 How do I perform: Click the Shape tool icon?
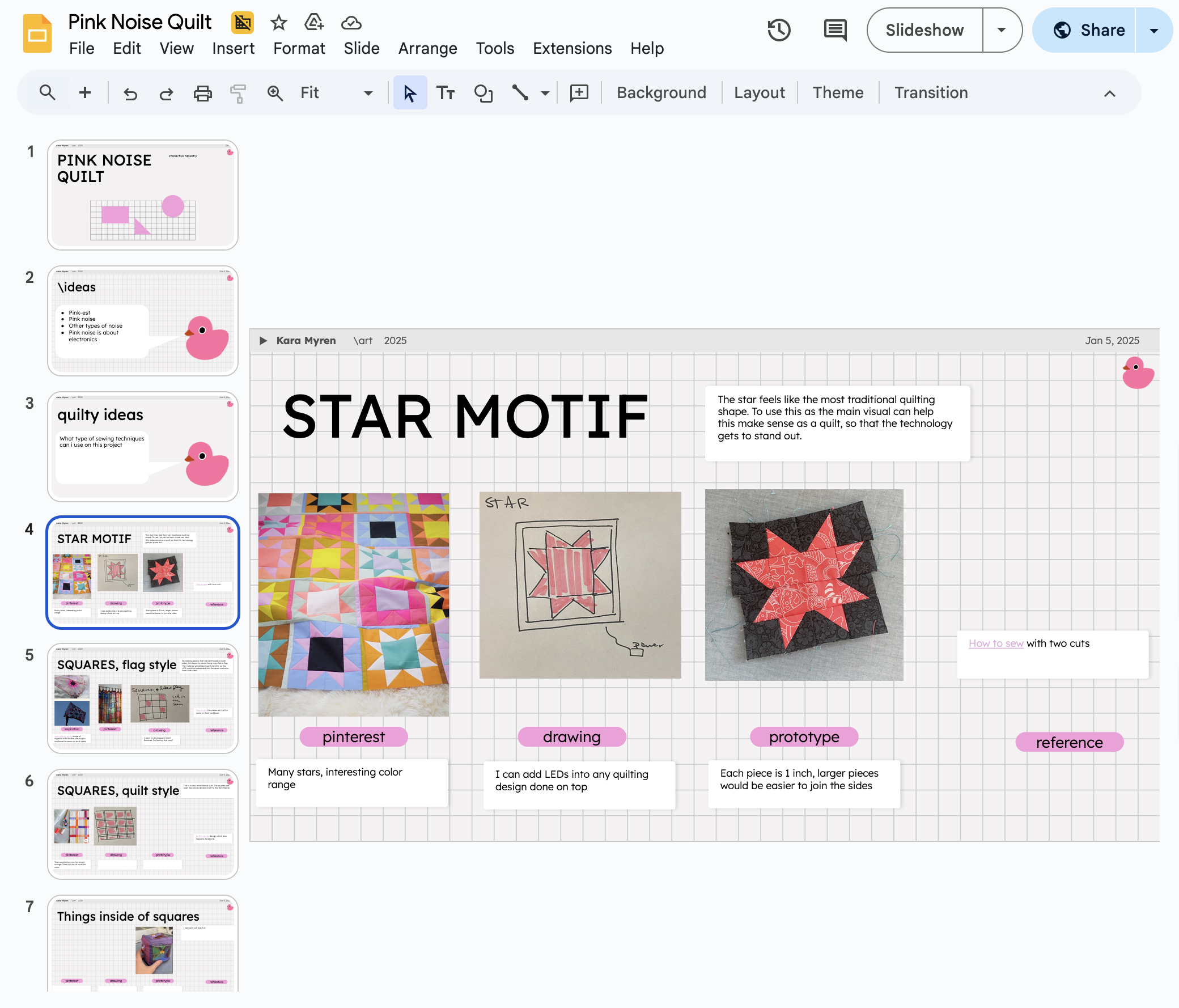click(x=483, y=93)
